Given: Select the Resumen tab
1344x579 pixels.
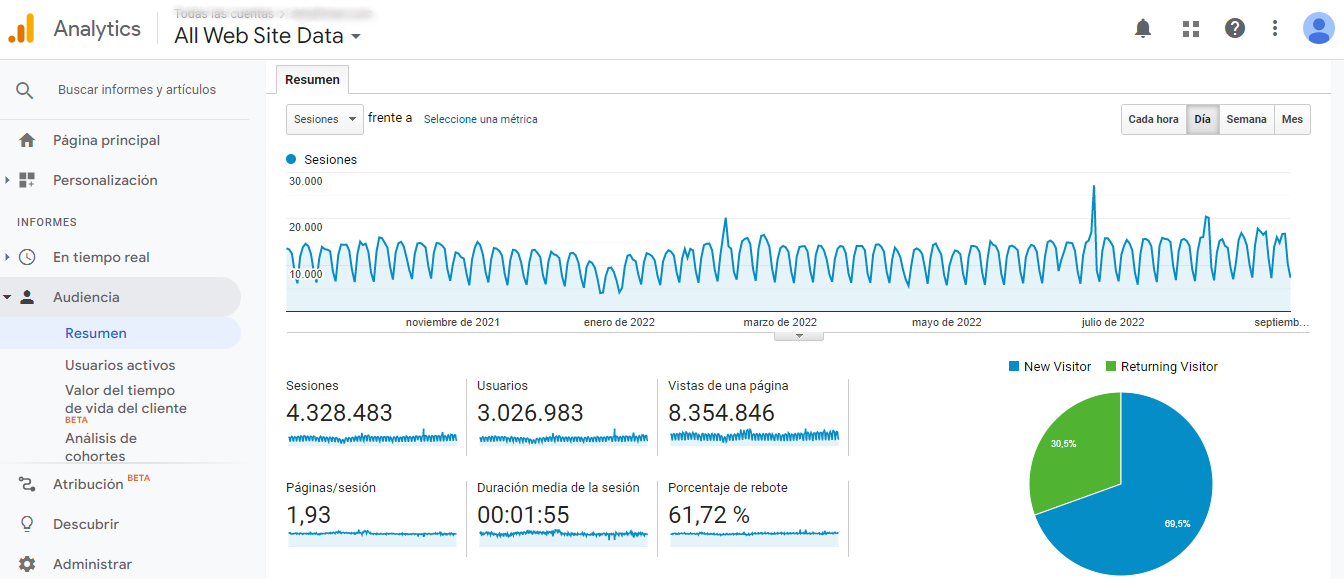Looking at the screenshot, I should point(312,80).
